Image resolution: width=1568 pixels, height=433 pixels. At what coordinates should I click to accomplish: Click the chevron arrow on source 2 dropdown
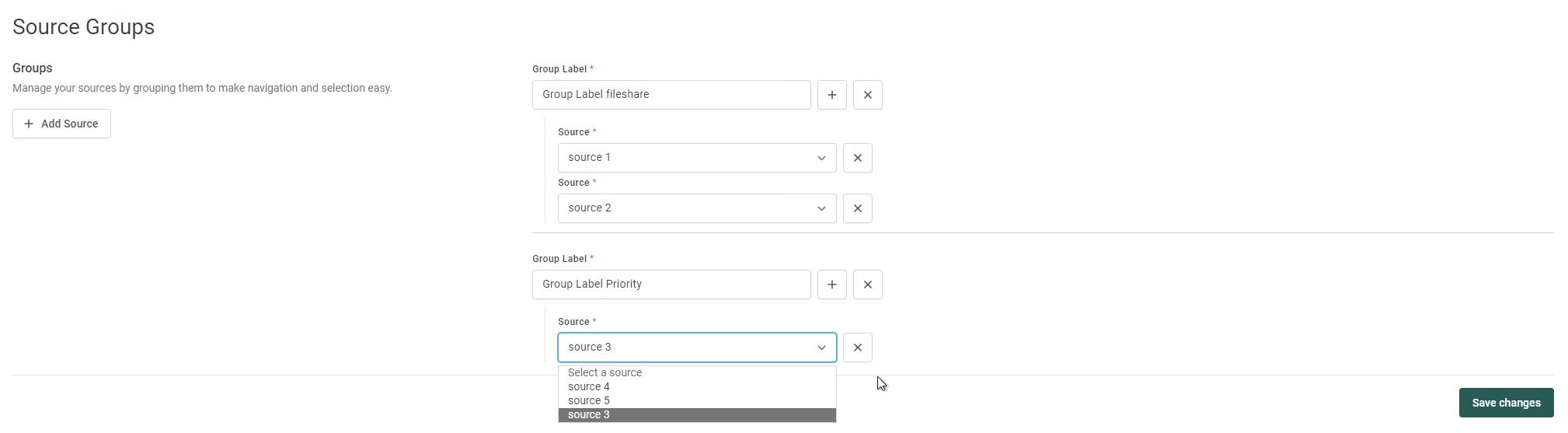point(821,208)
